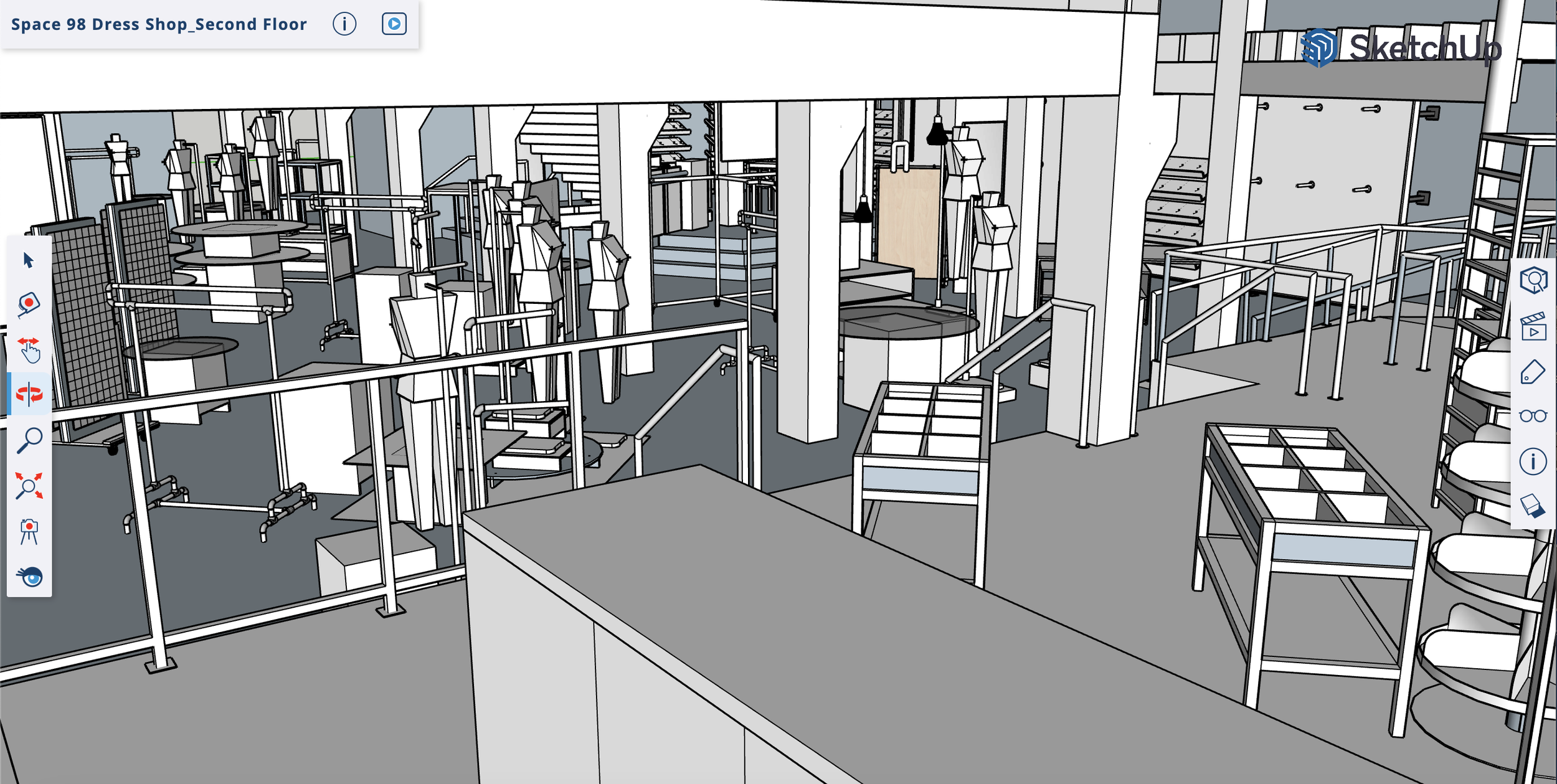Pick the Zoom magnifier tool

coord(29,440)
